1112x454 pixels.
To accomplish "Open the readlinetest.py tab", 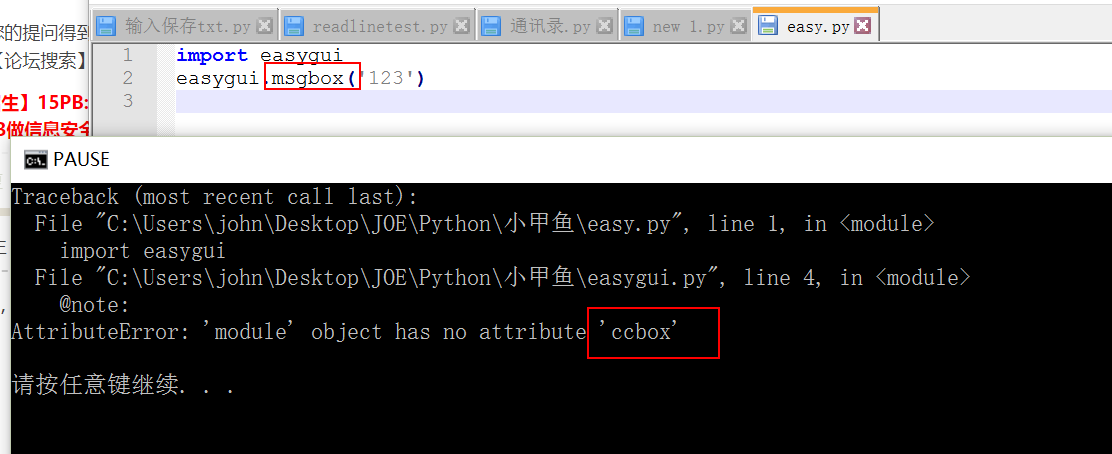I will [379, 26].
